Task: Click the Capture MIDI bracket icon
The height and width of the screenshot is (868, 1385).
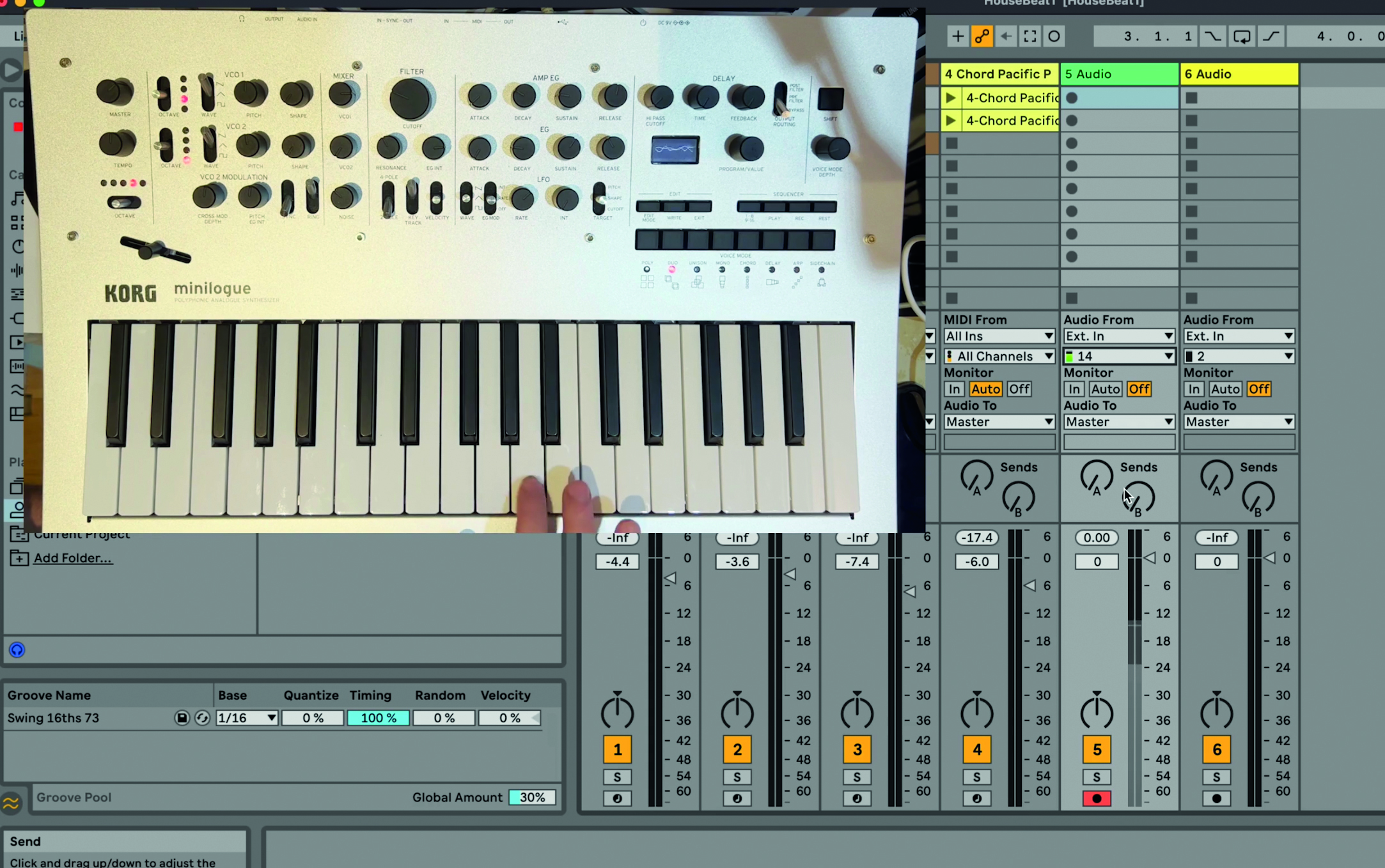Action: (x=1030, y=36)
